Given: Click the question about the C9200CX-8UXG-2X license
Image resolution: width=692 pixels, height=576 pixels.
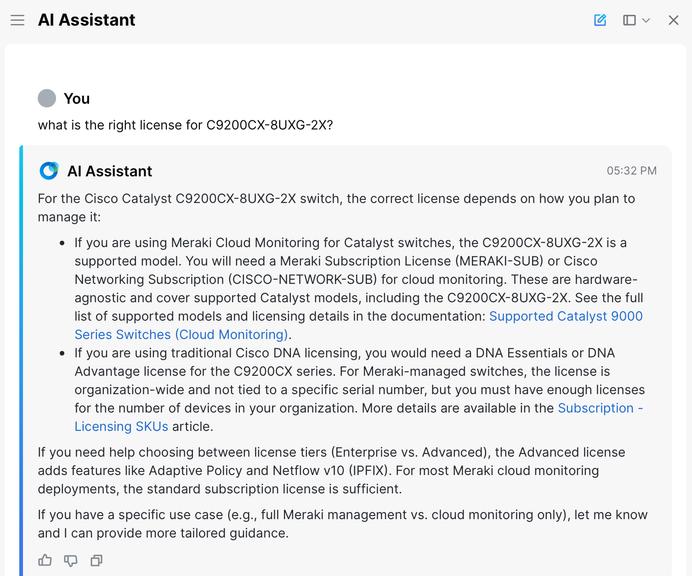Looking at the screenshot, I should [x=185, y=125].
